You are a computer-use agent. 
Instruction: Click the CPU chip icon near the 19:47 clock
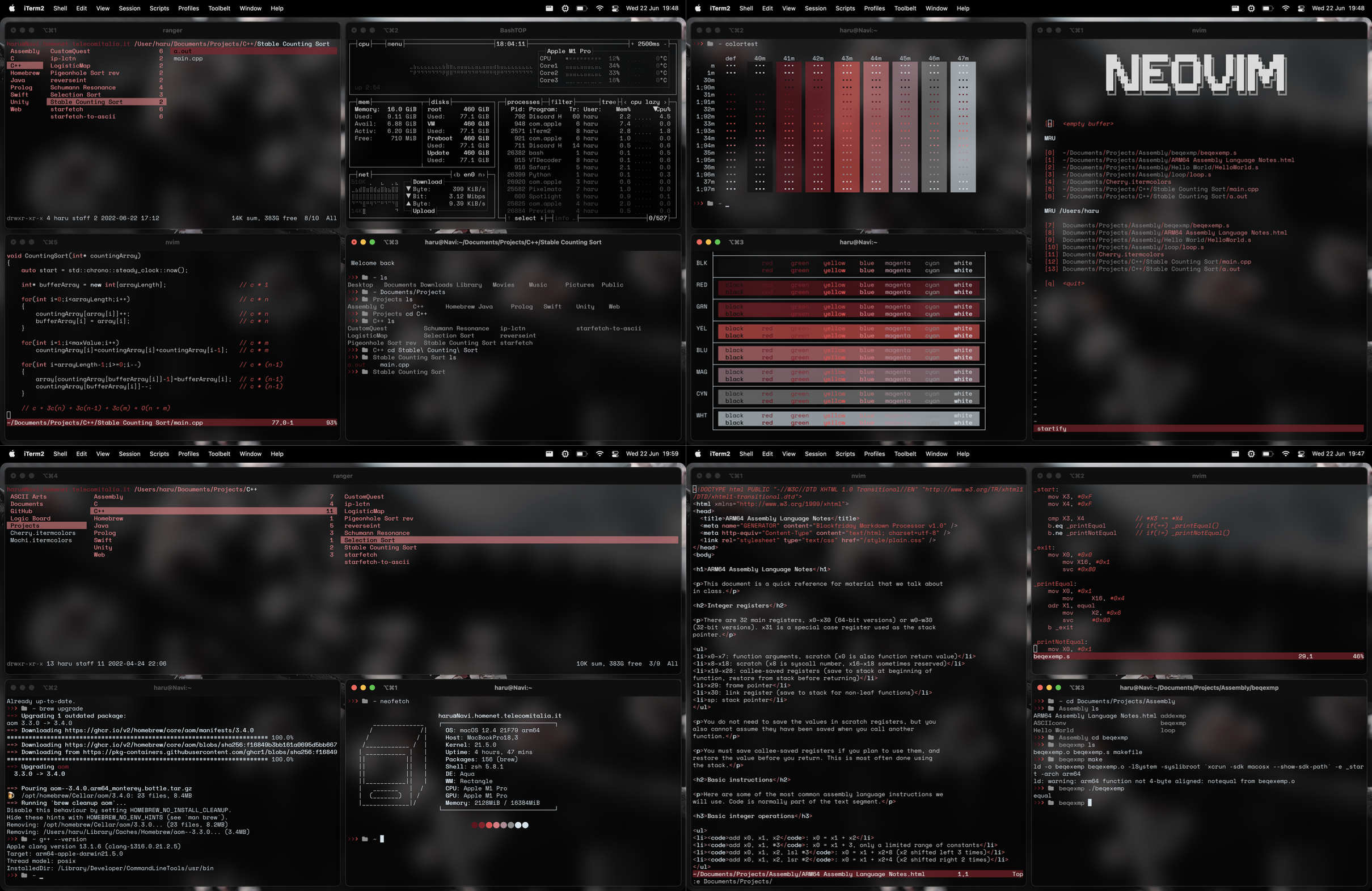[1251, 454]
